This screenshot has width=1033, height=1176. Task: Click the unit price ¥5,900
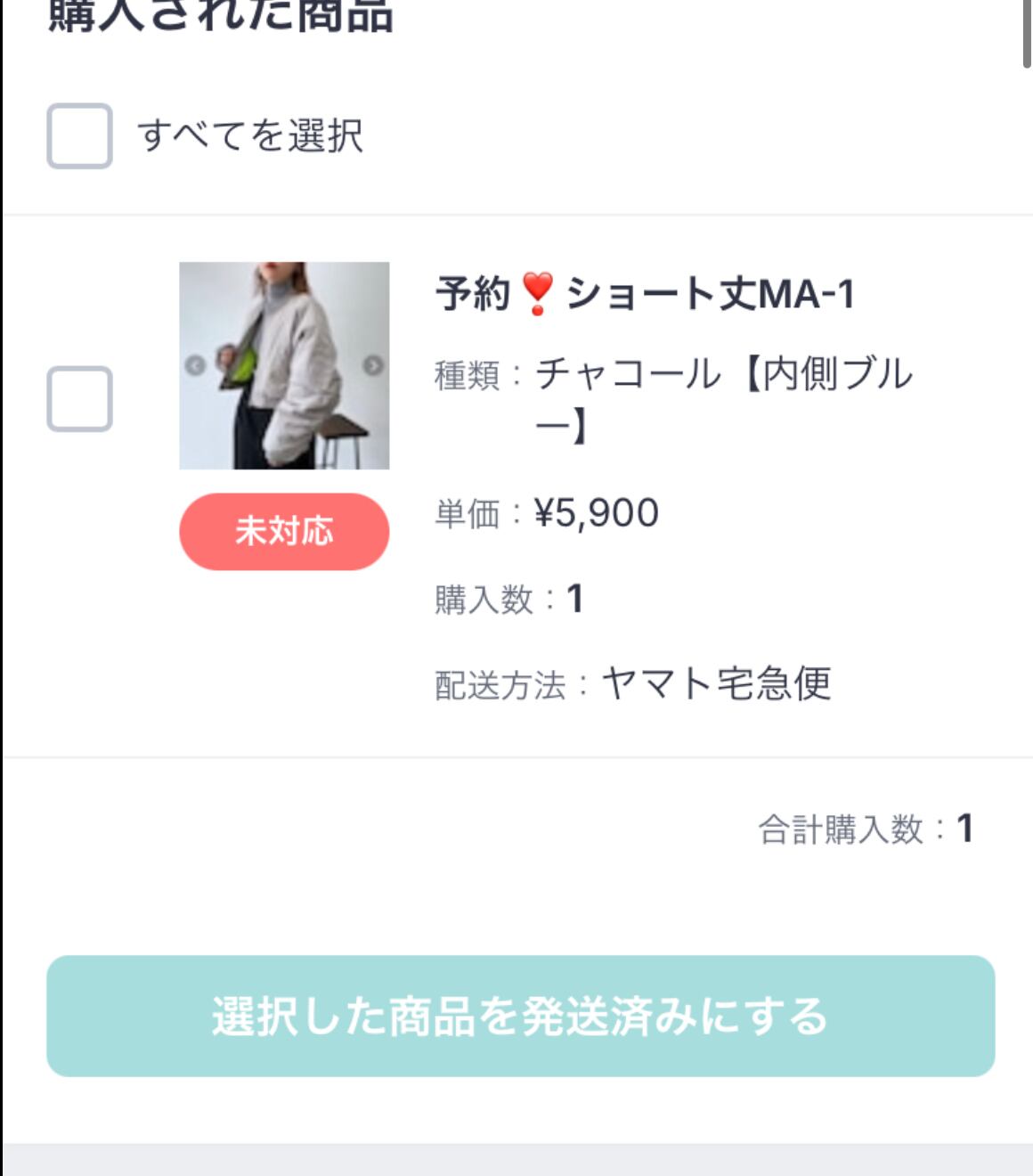(597, 513)
